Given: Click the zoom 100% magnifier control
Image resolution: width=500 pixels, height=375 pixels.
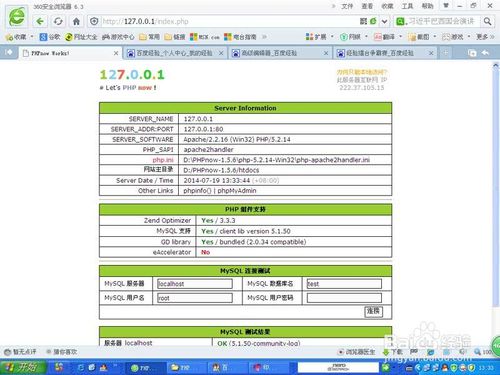Looking at the screenshot, I should [x=483, y=352].
